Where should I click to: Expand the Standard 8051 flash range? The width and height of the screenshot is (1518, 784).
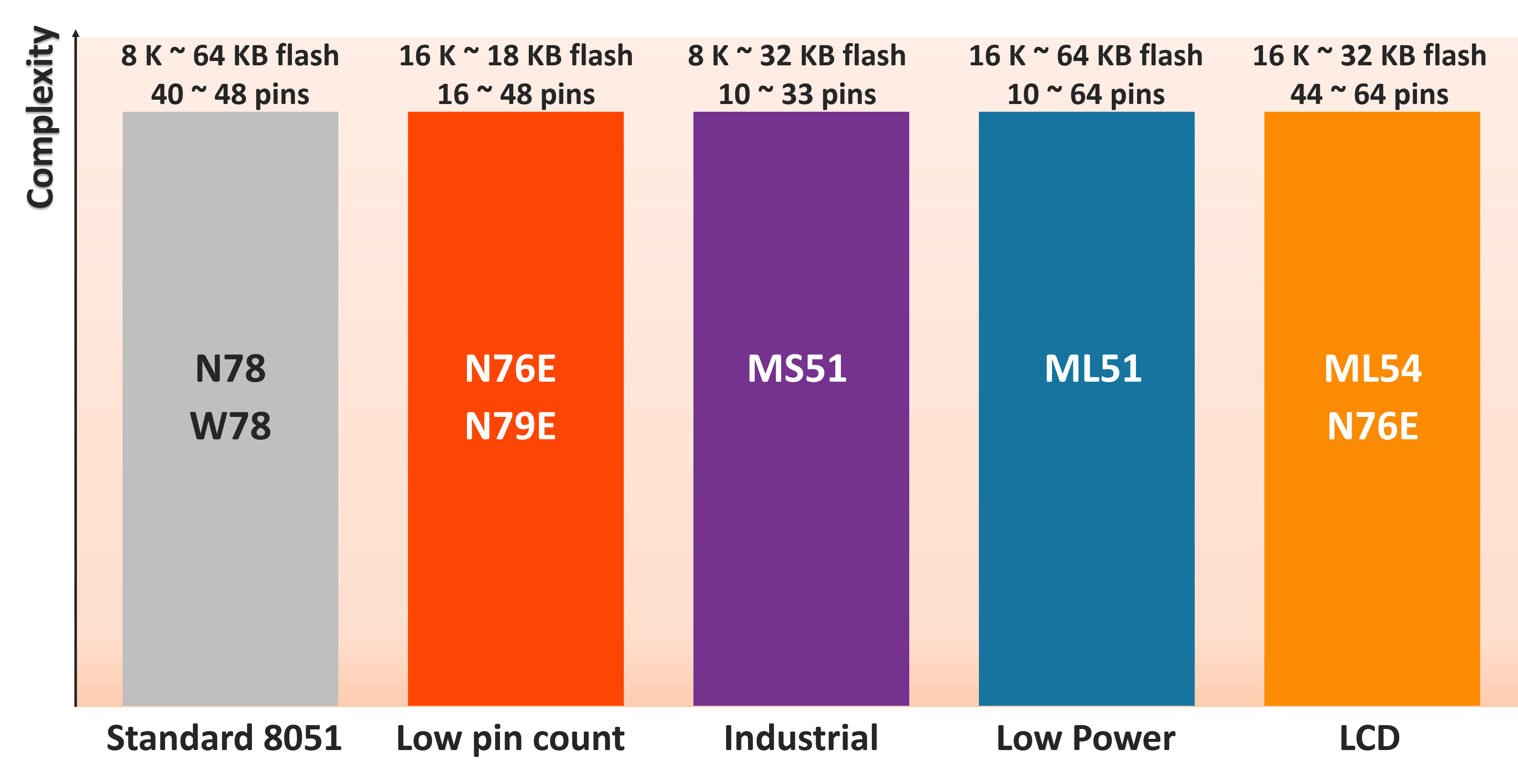click(200, 45)
